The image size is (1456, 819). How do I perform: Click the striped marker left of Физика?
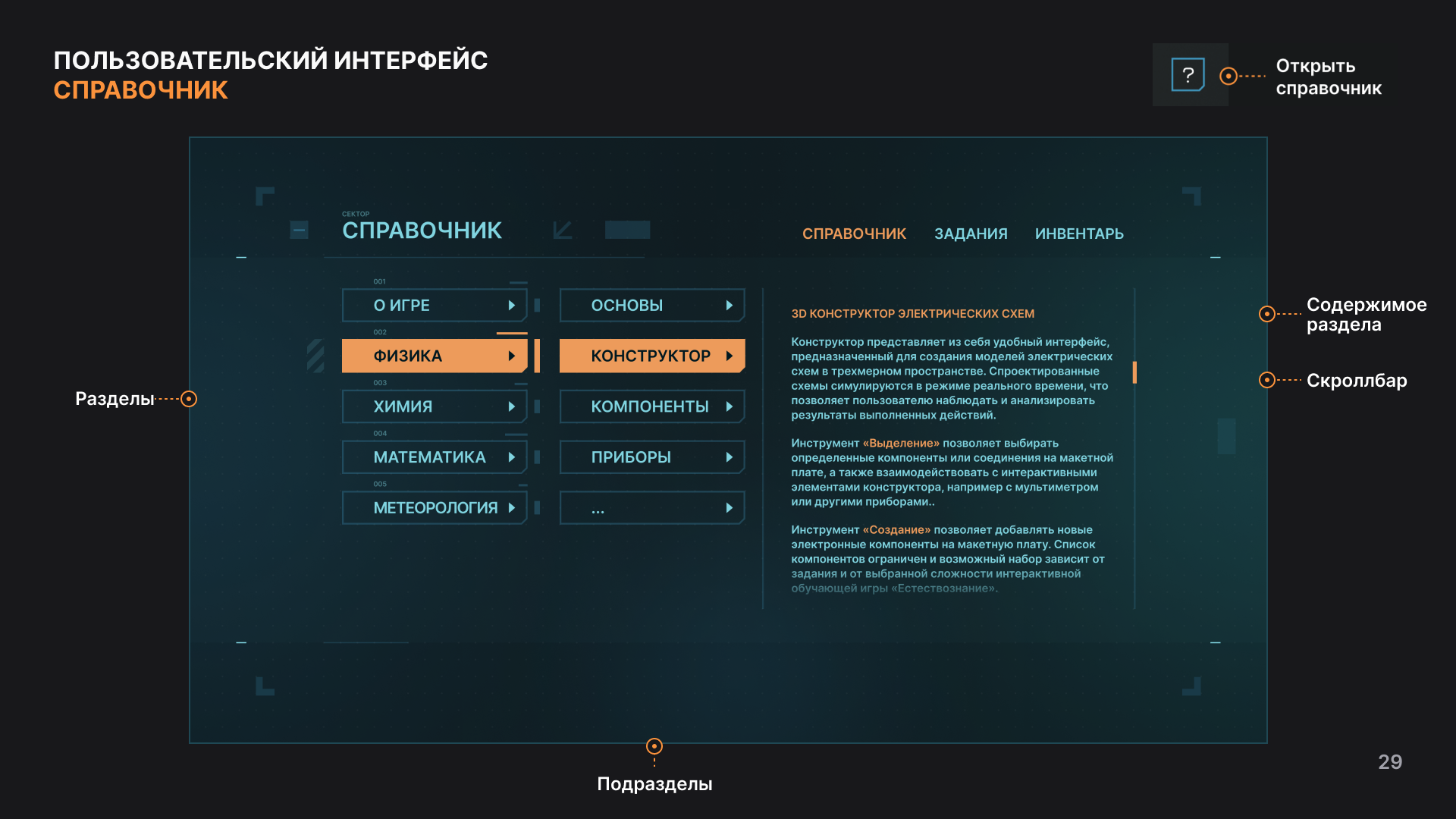tap(315, 356)
